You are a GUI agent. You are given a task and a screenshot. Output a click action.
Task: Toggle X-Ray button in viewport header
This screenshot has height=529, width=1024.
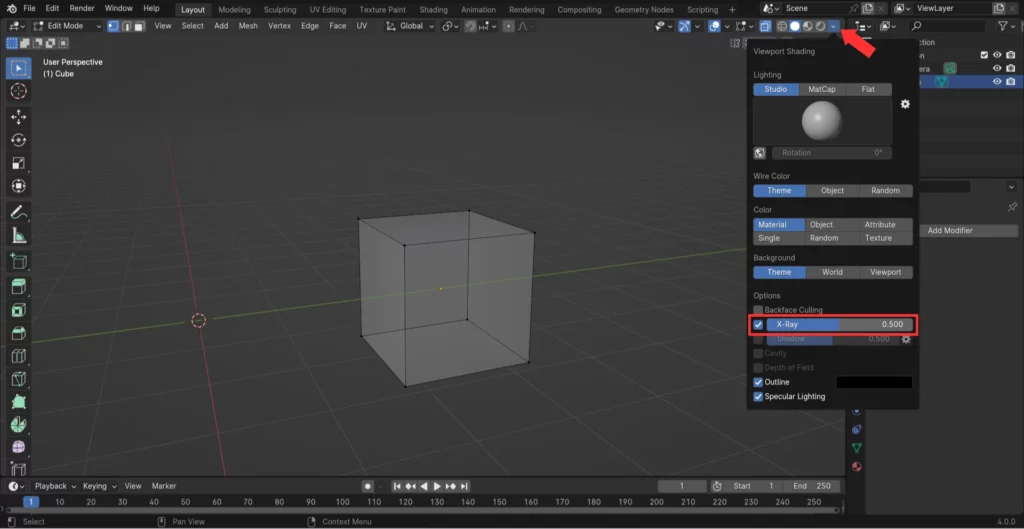tap(765, 26)
